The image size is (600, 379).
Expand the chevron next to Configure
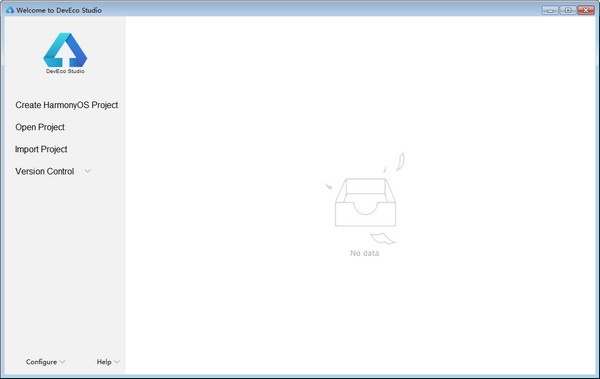coord(62,362)
